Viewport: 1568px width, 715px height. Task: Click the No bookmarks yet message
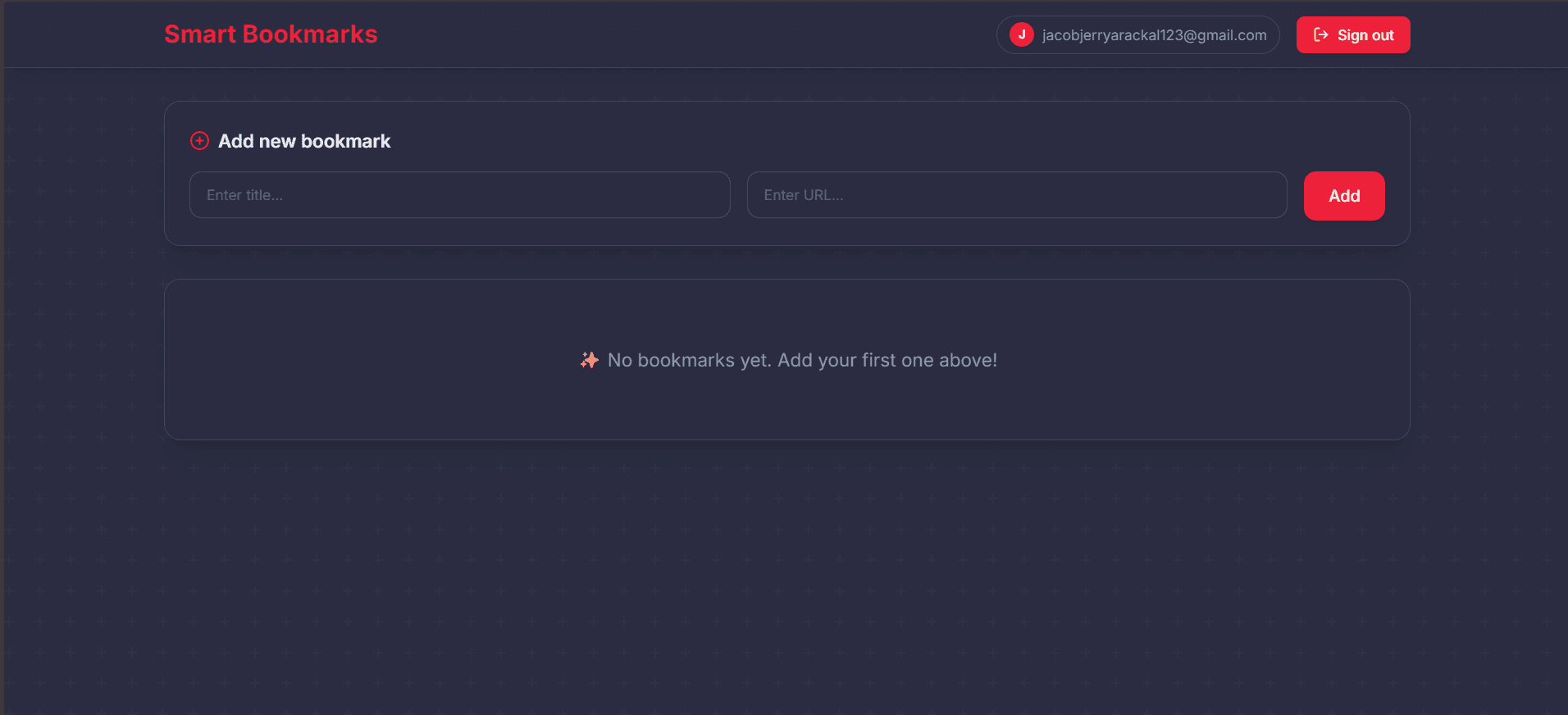802,360
